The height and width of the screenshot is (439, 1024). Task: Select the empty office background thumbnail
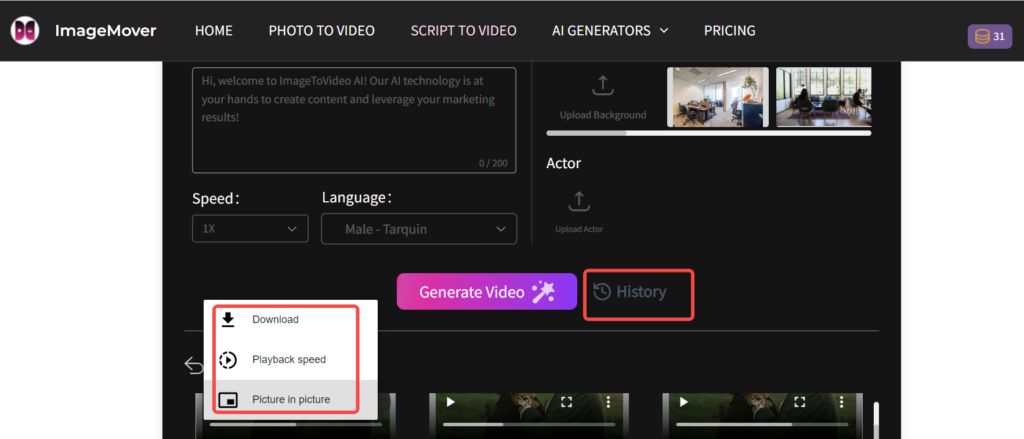pyautogui.click(x=718, y=97)
